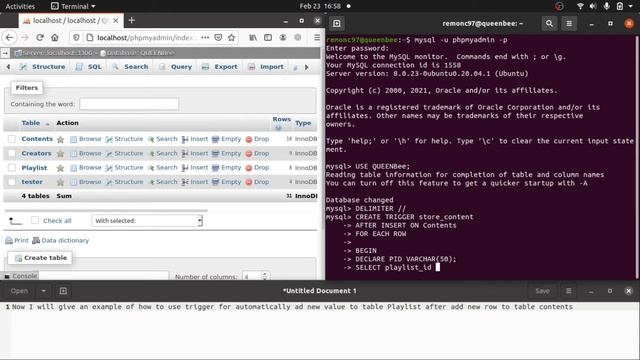Open Firefox home page
640x360 pixels.
pos(55,38)
